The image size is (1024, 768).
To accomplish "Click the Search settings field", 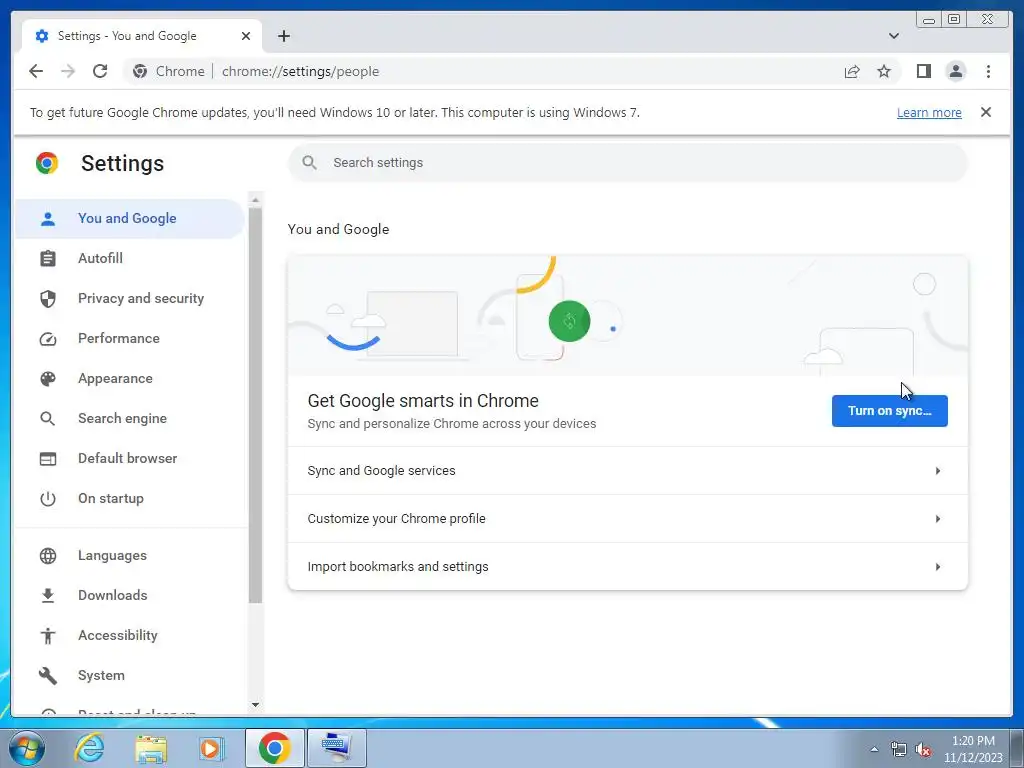I will tap(628, 163).
